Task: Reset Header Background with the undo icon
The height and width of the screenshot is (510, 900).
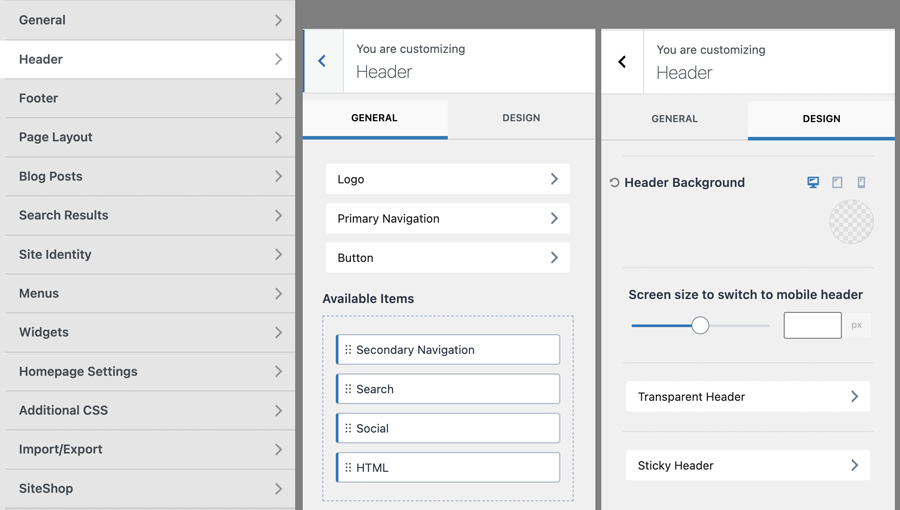Action: (x=614, y=182)
